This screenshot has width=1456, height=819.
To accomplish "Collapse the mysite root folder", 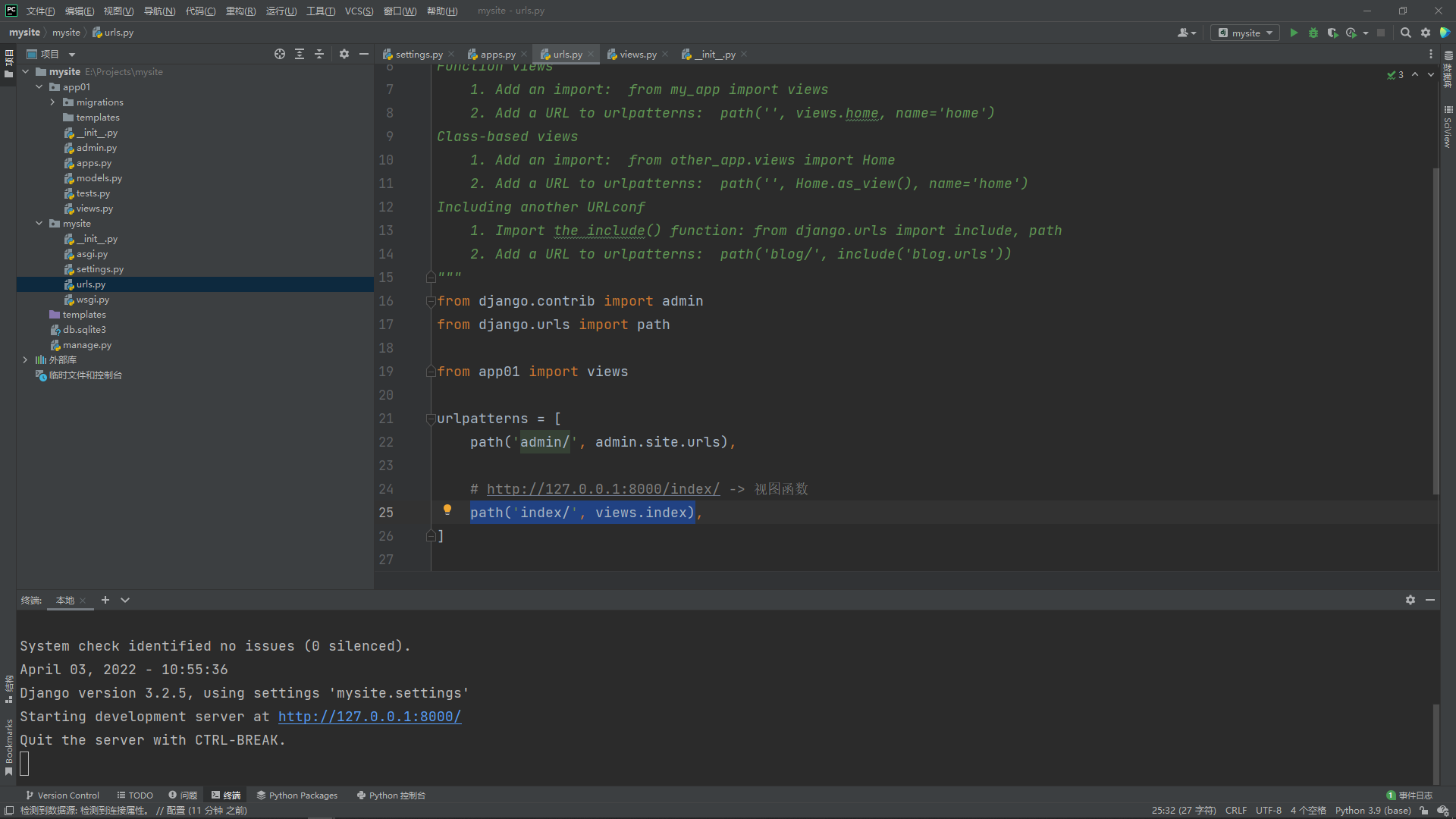I will [x=26, y=72].
